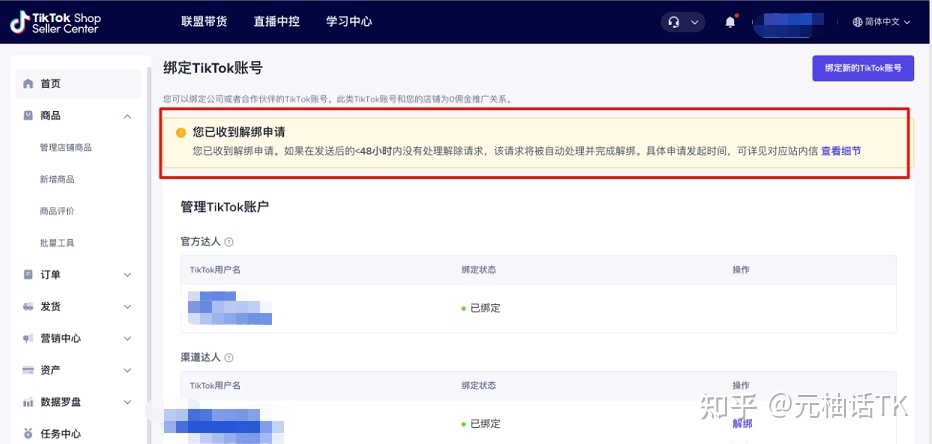Open the 学习中心 top menu
Screen dimensions: 932x444
pyautogui.click(x=349, y=22)
